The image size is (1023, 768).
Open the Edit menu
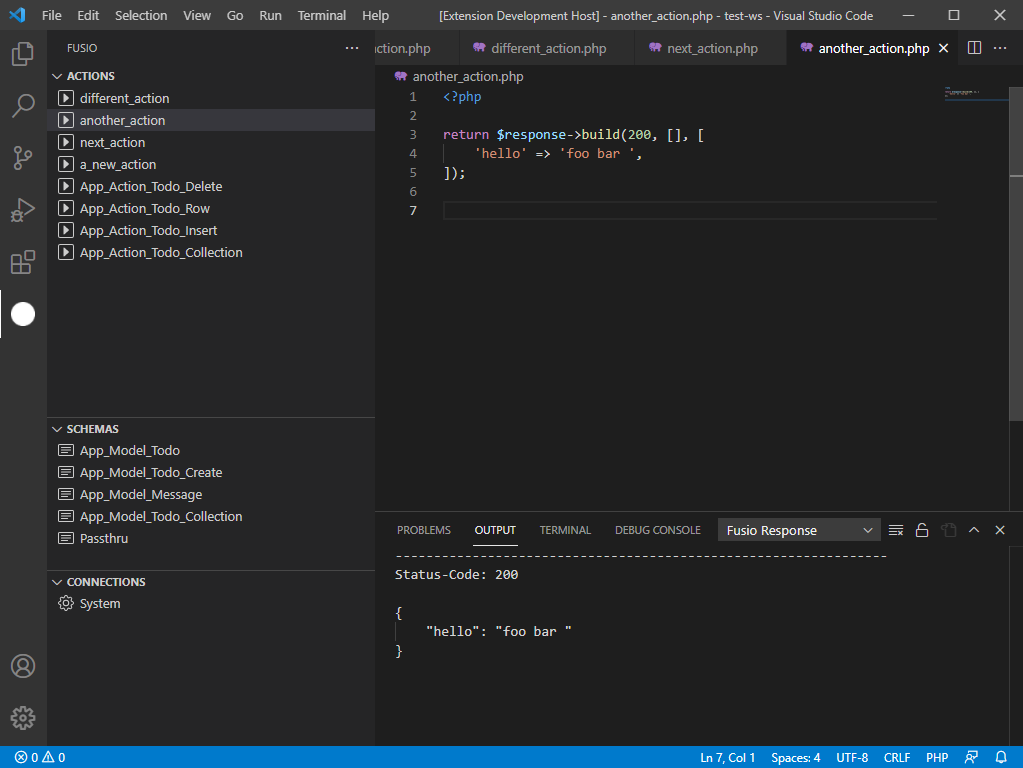(88, 15)
